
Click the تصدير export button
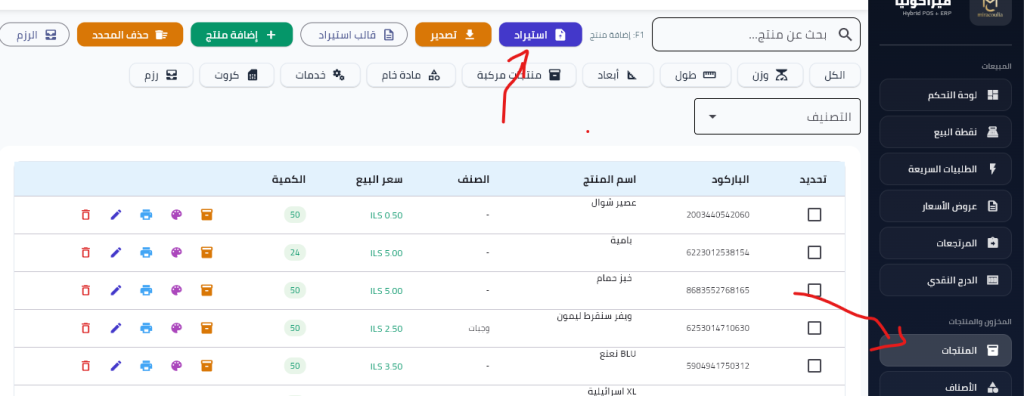pyautogui.click(x=453, y=35)
